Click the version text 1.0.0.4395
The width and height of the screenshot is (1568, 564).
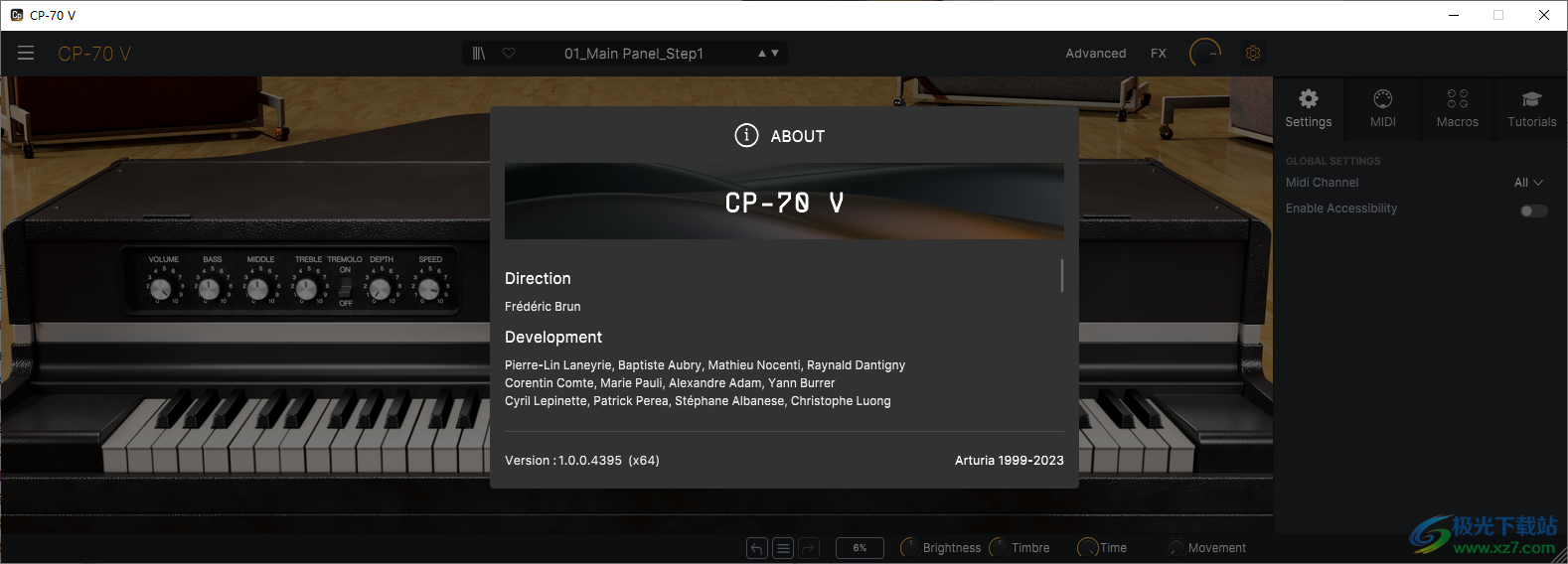tap(590, 461)
